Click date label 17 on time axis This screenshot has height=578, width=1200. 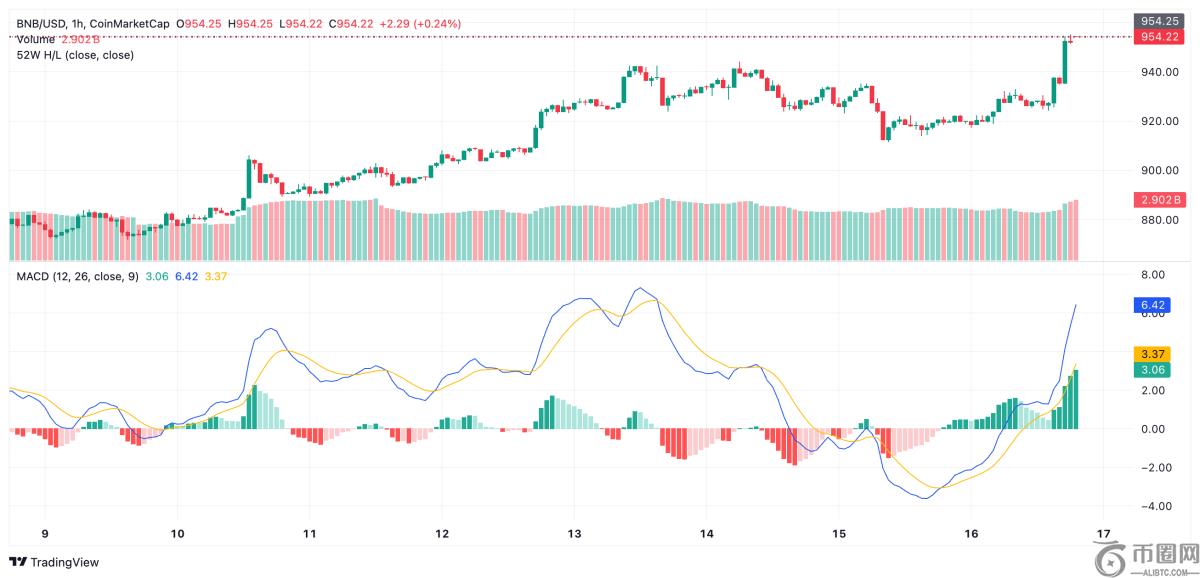pyautogui.click(x=1104, y=533)
